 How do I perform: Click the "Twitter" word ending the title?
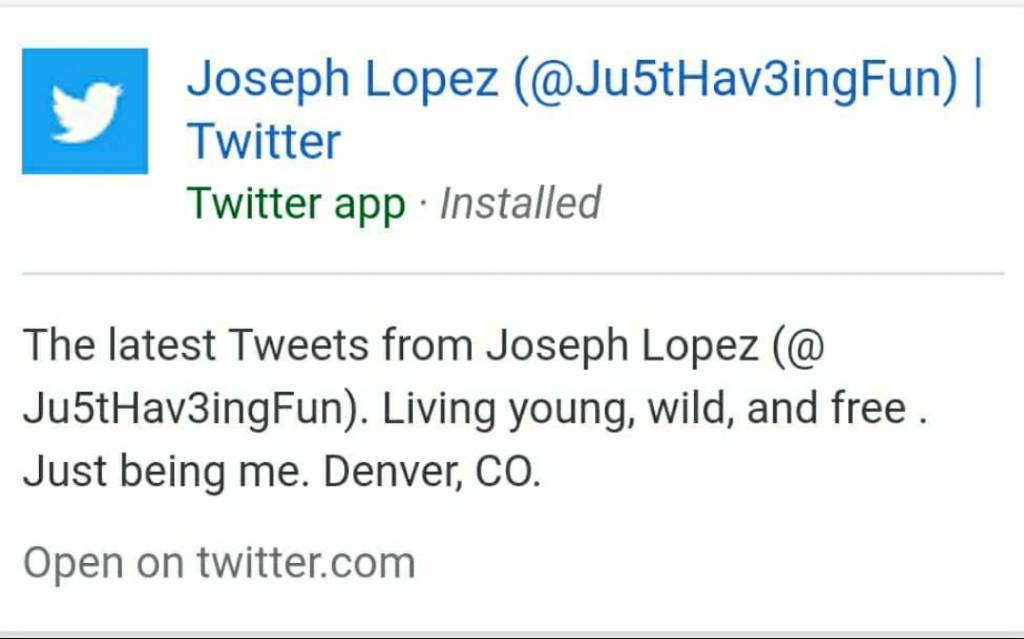pos(264,142)
